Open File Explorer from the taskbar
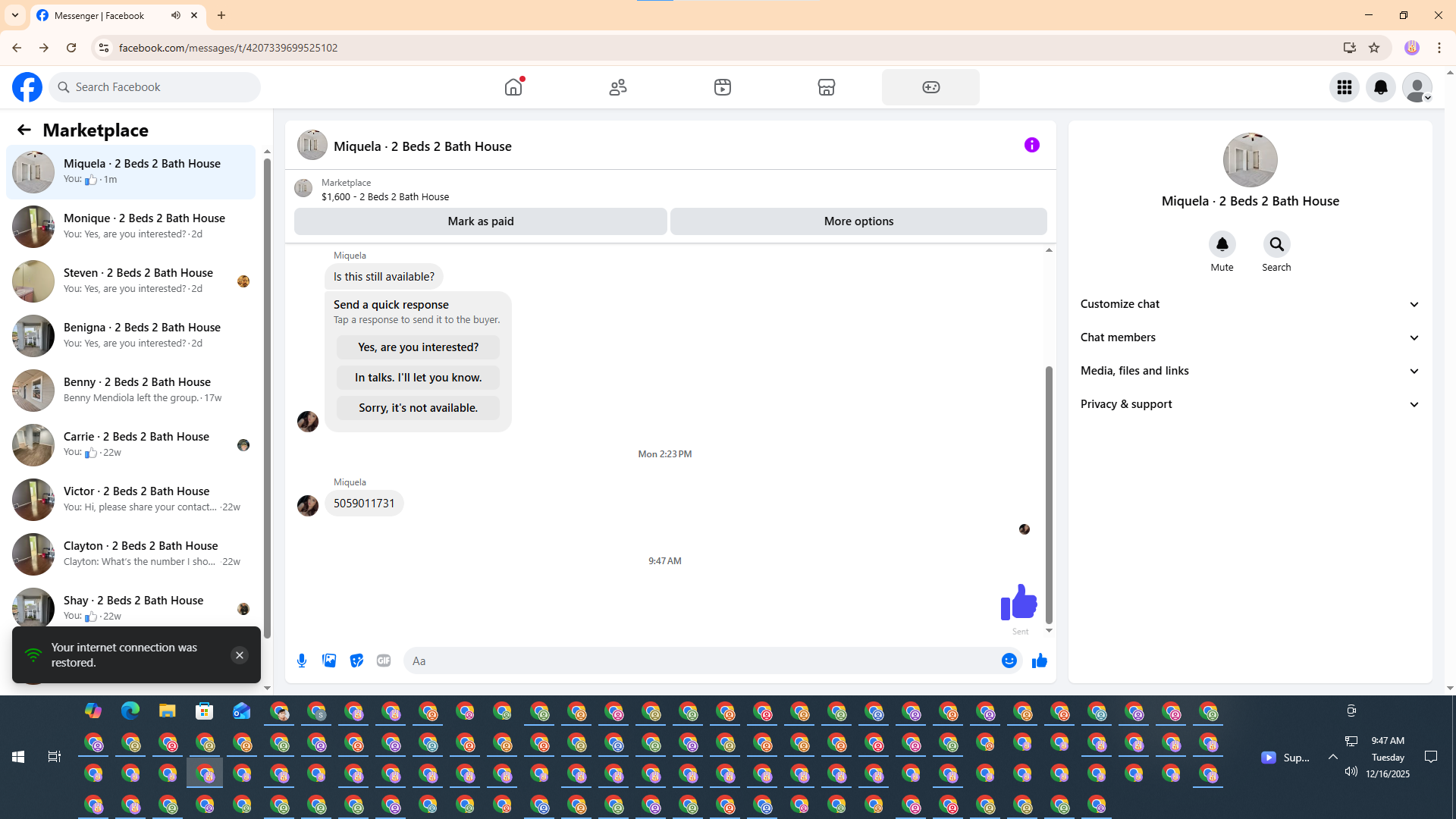Screen dimensions: 1456x819 coord(168,711)
